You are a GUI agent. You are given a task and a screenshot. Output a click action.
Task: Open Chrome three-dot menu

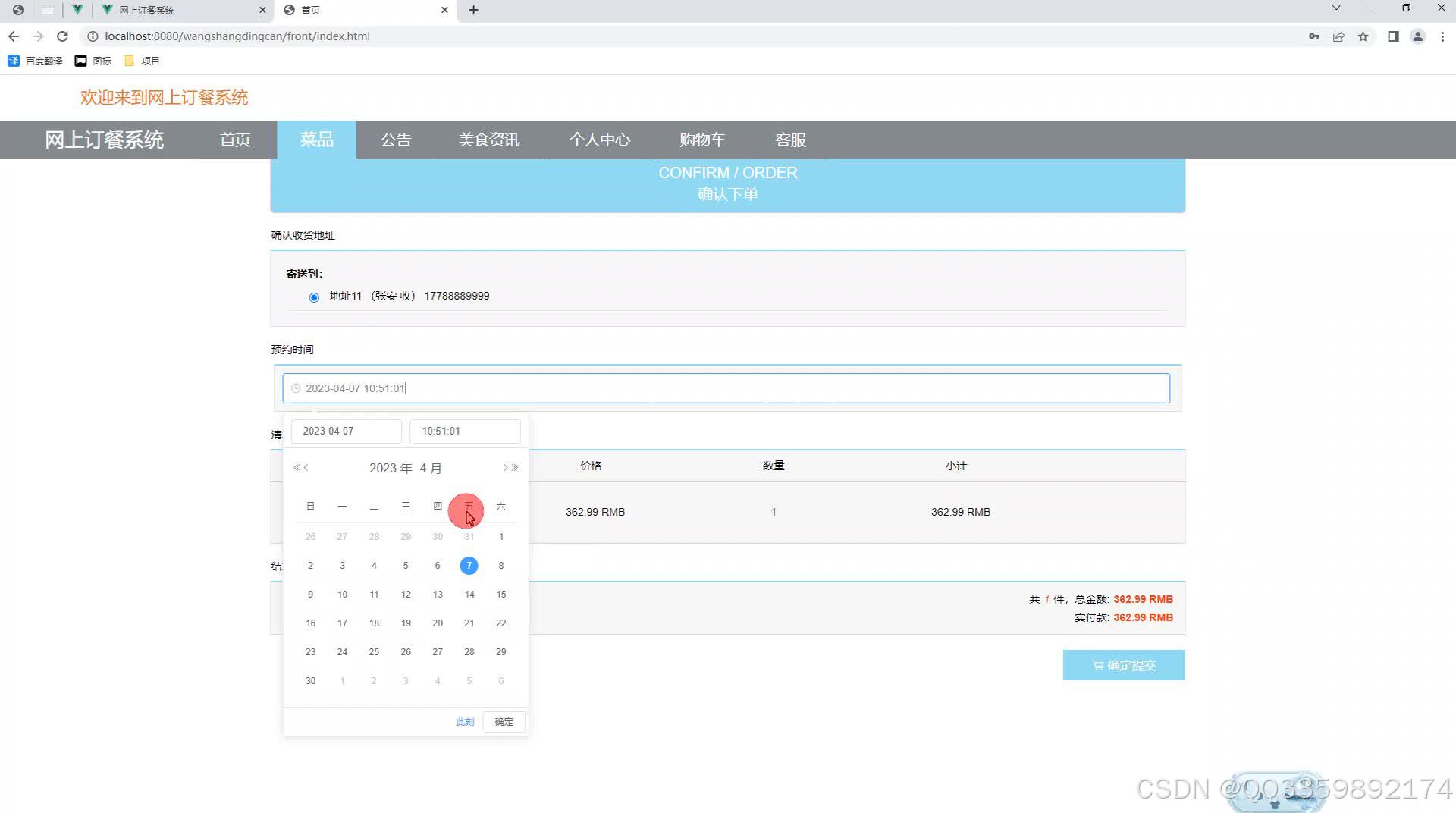(1442, 36)
